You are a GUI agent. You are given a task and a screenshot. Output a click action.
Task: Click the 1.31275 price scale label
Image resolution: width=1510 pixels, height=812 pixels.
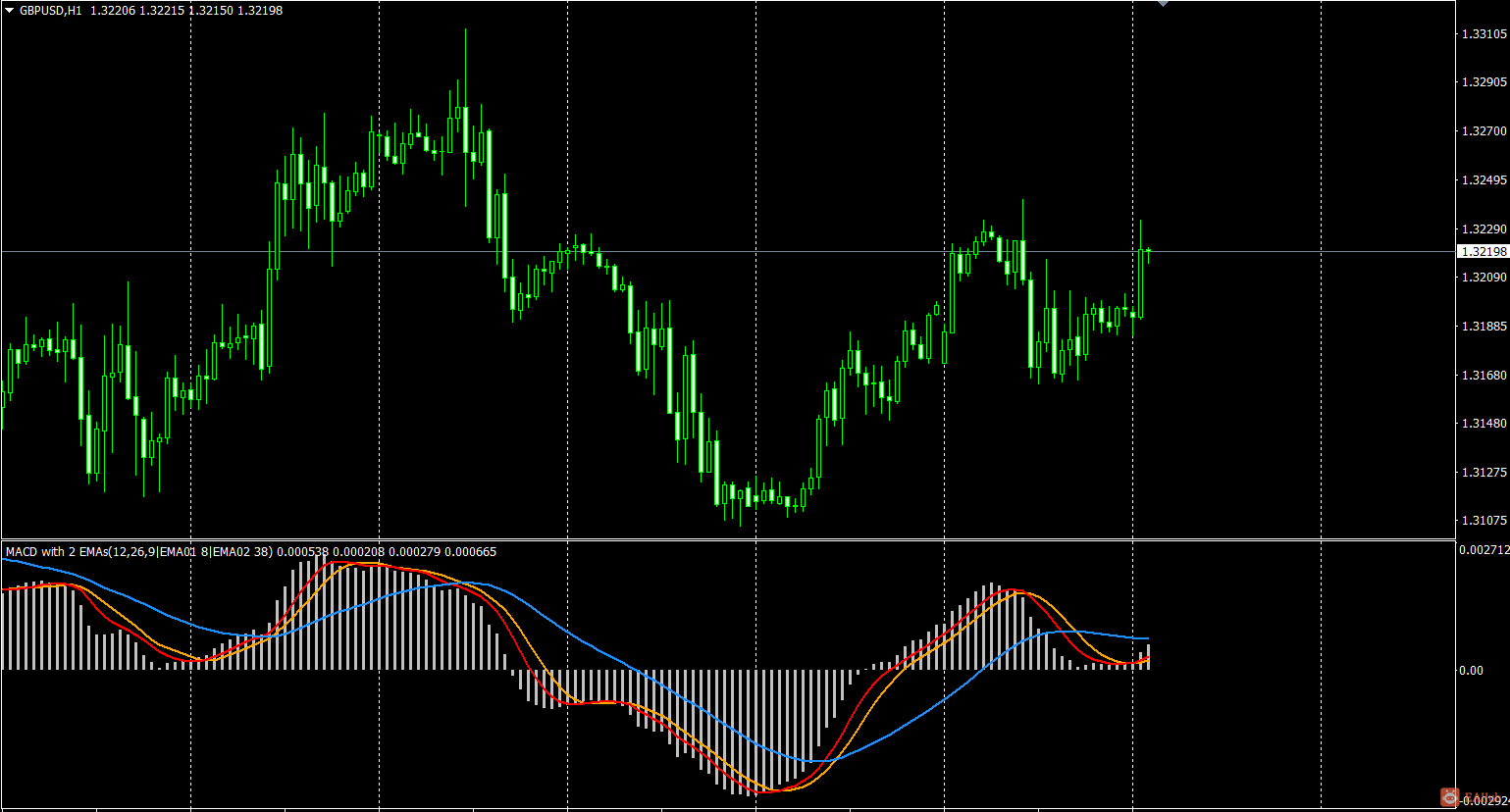(1484, 473)
